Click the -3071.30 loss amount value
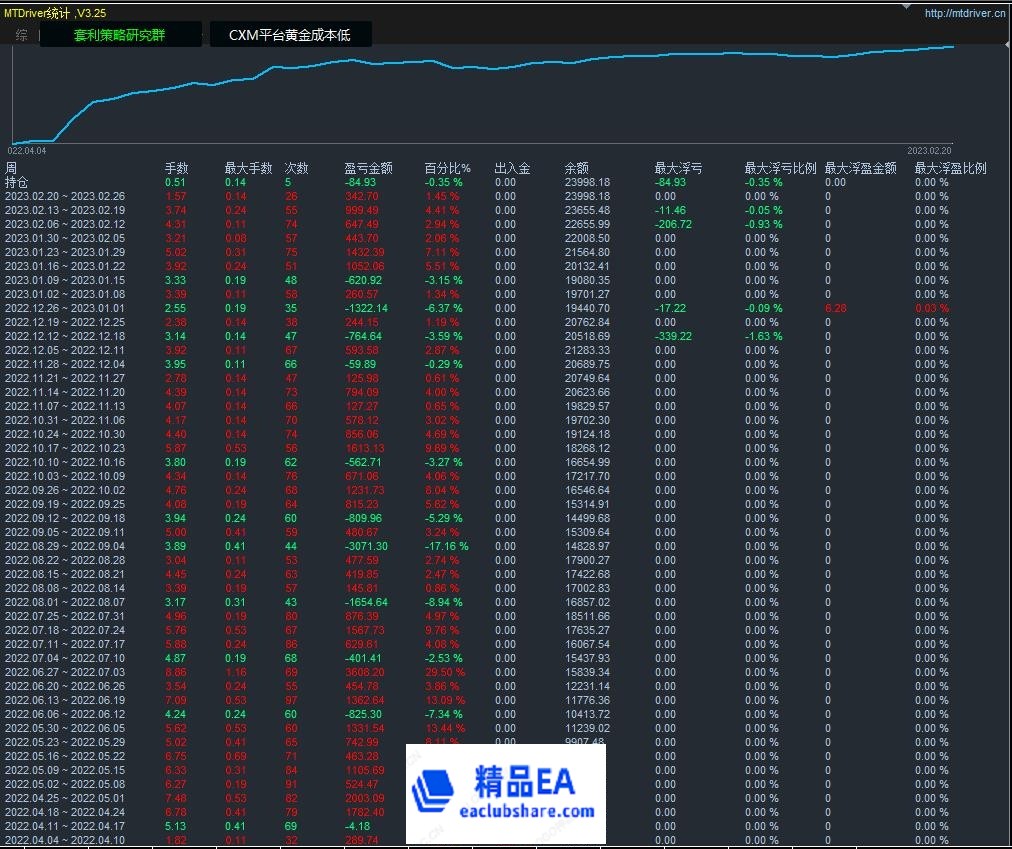 [366, 546]
